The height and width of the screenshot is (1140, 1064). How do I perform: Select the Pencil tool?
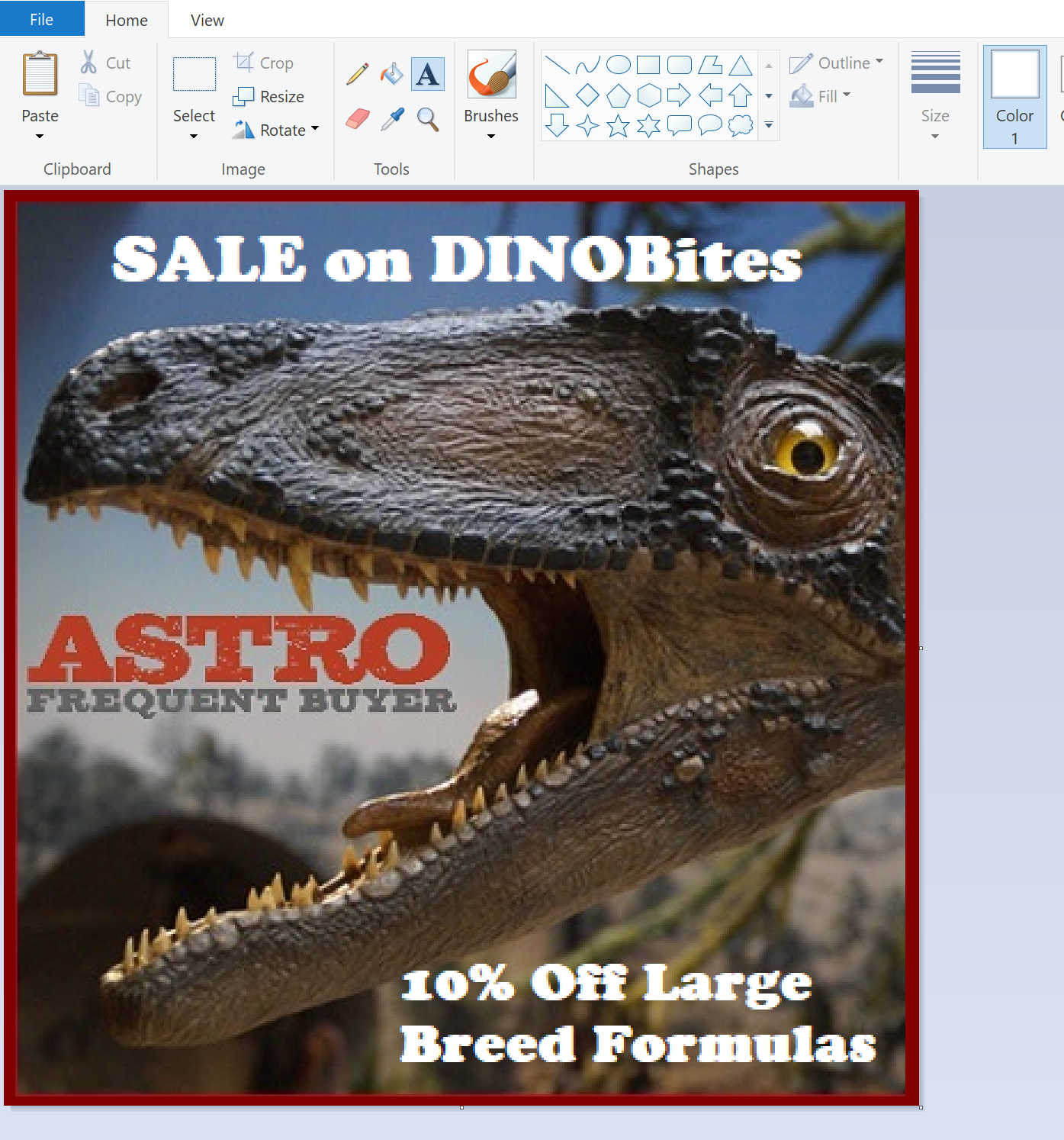pos(357,74)
